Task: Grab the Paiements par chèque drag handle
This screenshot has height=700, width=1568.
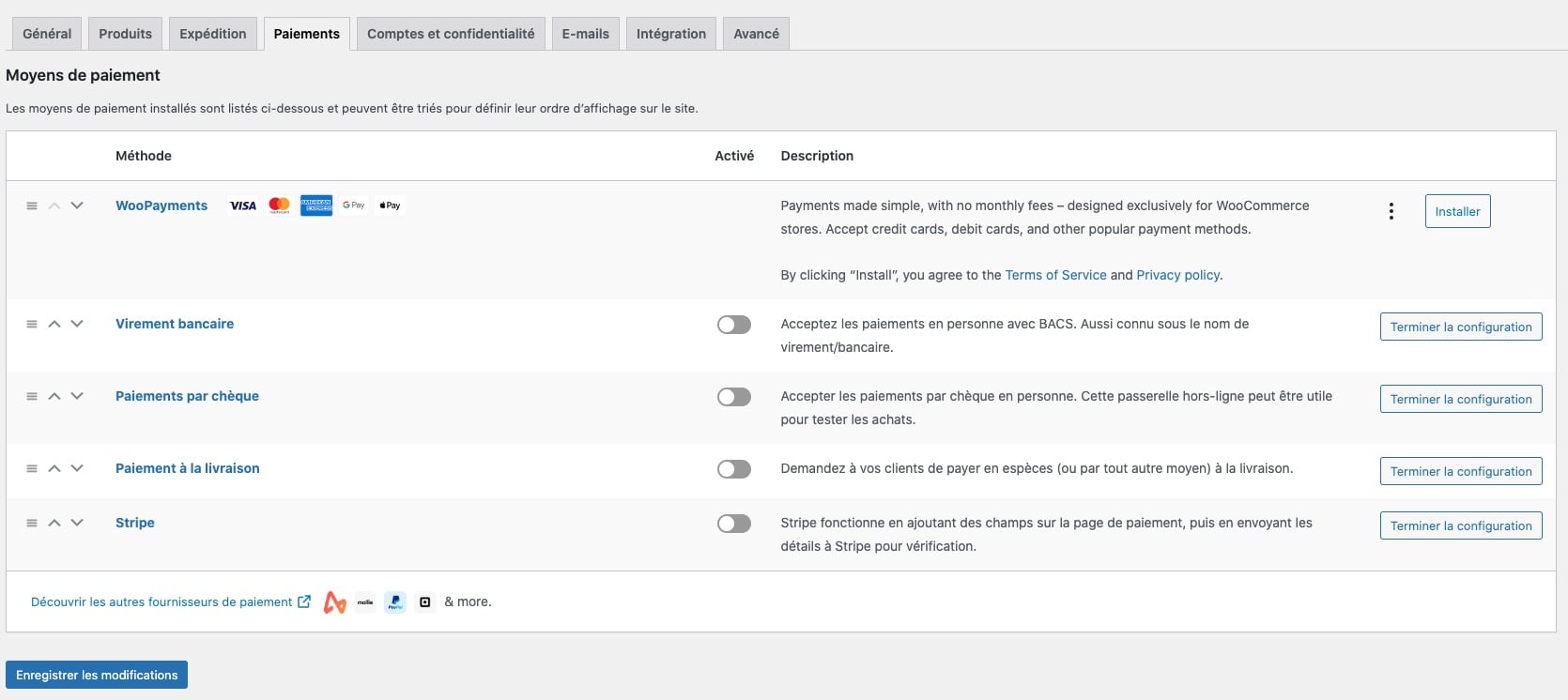Action: [32, 396]
